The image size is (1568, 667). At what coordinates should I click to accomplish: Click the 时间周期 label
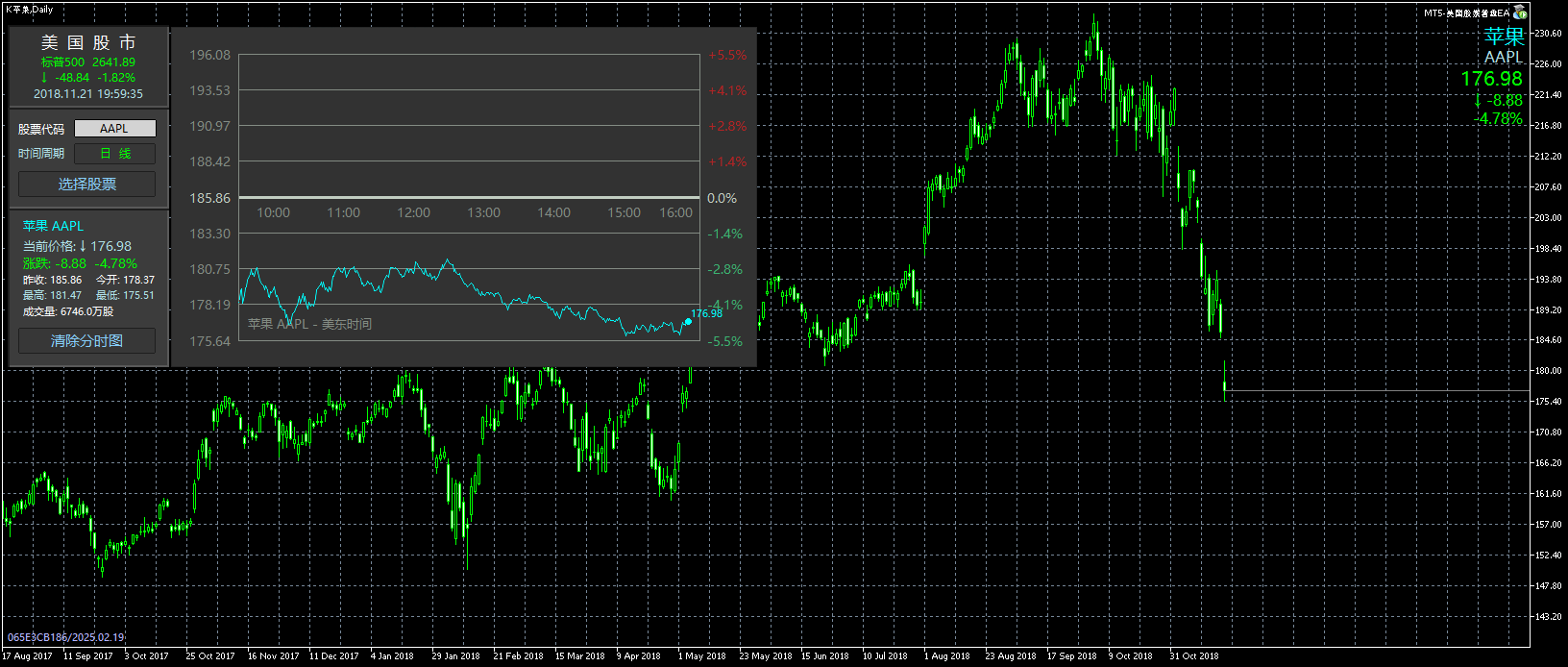click(41, 154)
